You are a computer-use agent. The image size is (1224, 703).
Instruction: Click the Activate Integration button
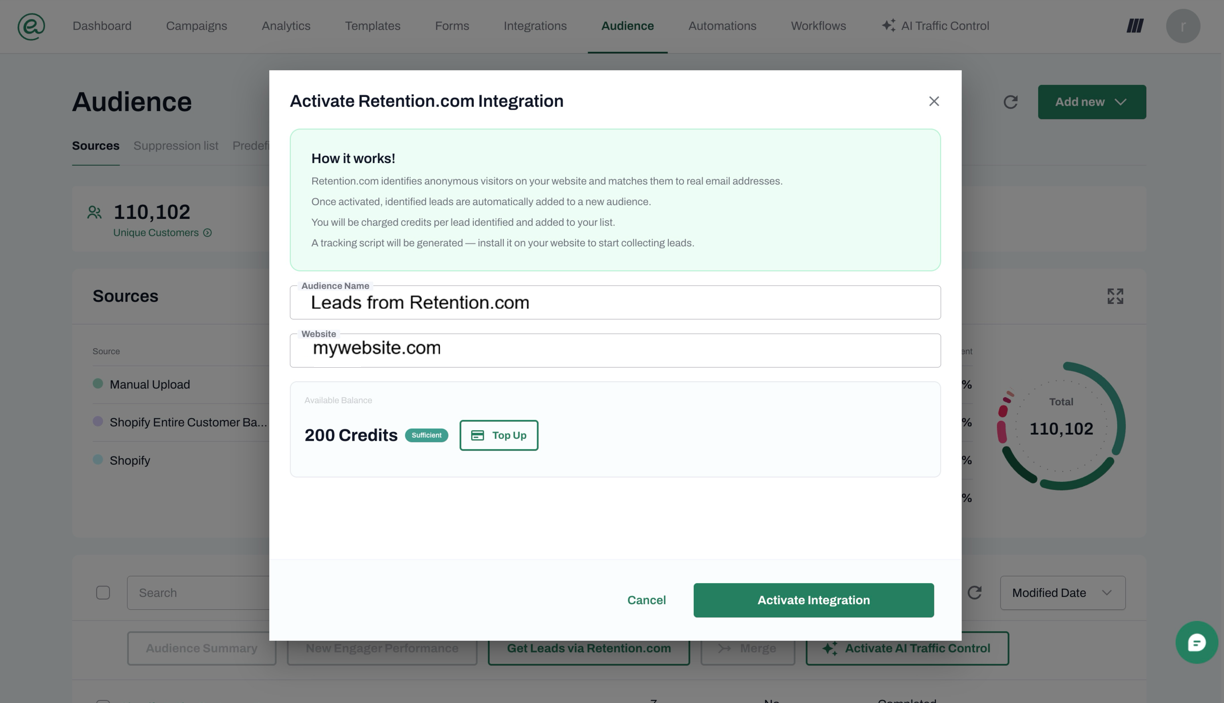(813, 600)
